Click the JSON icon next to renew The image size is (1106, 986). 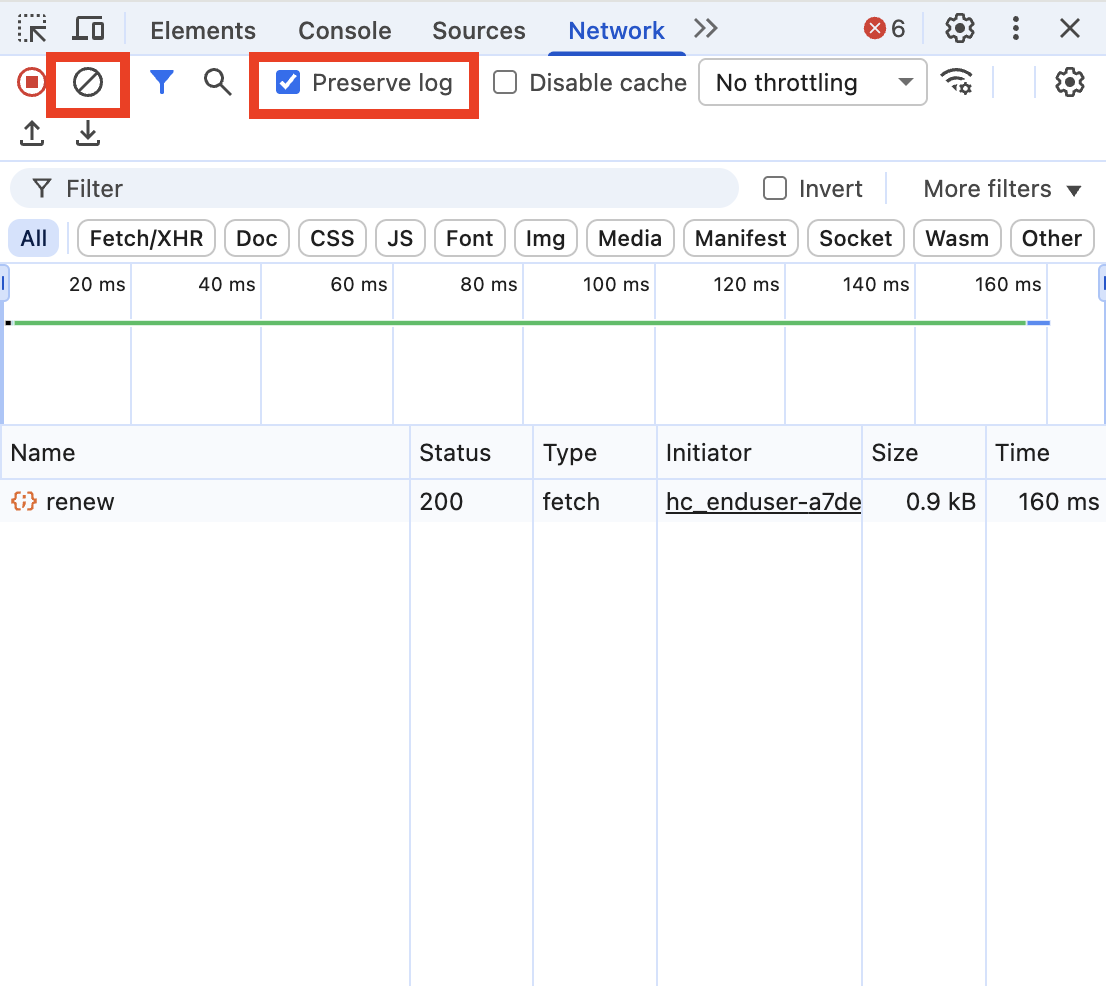23,501
